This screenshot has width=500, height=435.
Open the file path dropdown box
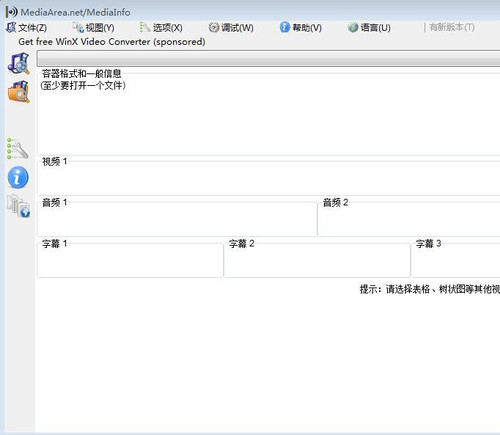[x=268, y=59]
